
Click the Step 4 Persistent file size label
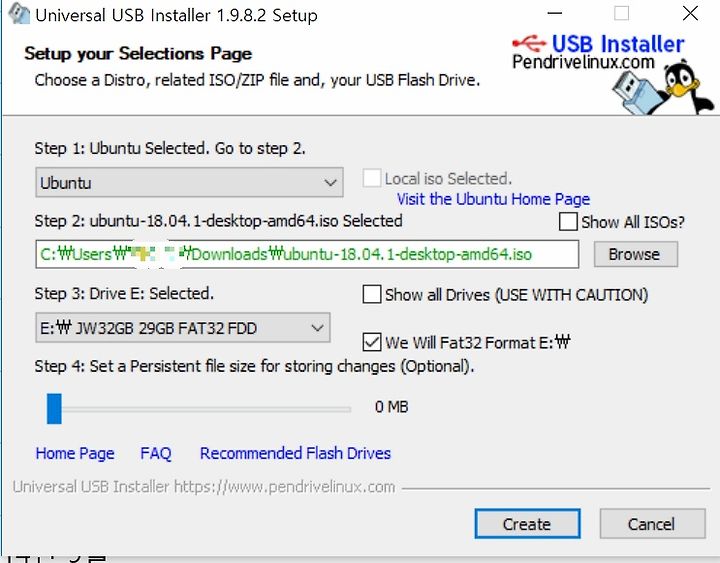(254, 366)
